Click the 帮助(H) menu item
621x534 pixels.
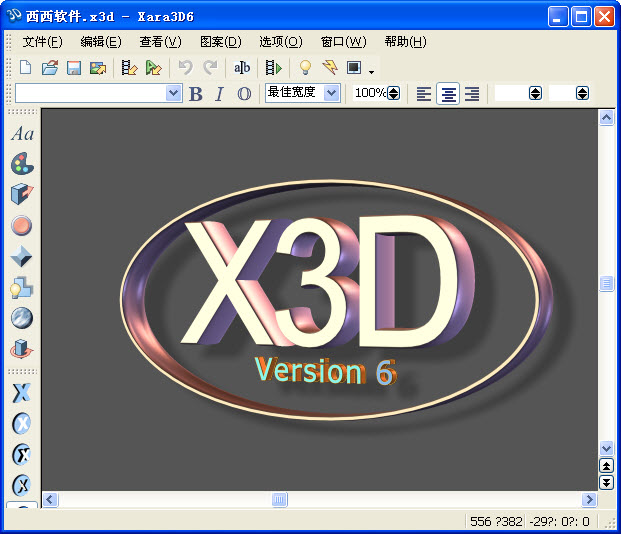[405, 42]
